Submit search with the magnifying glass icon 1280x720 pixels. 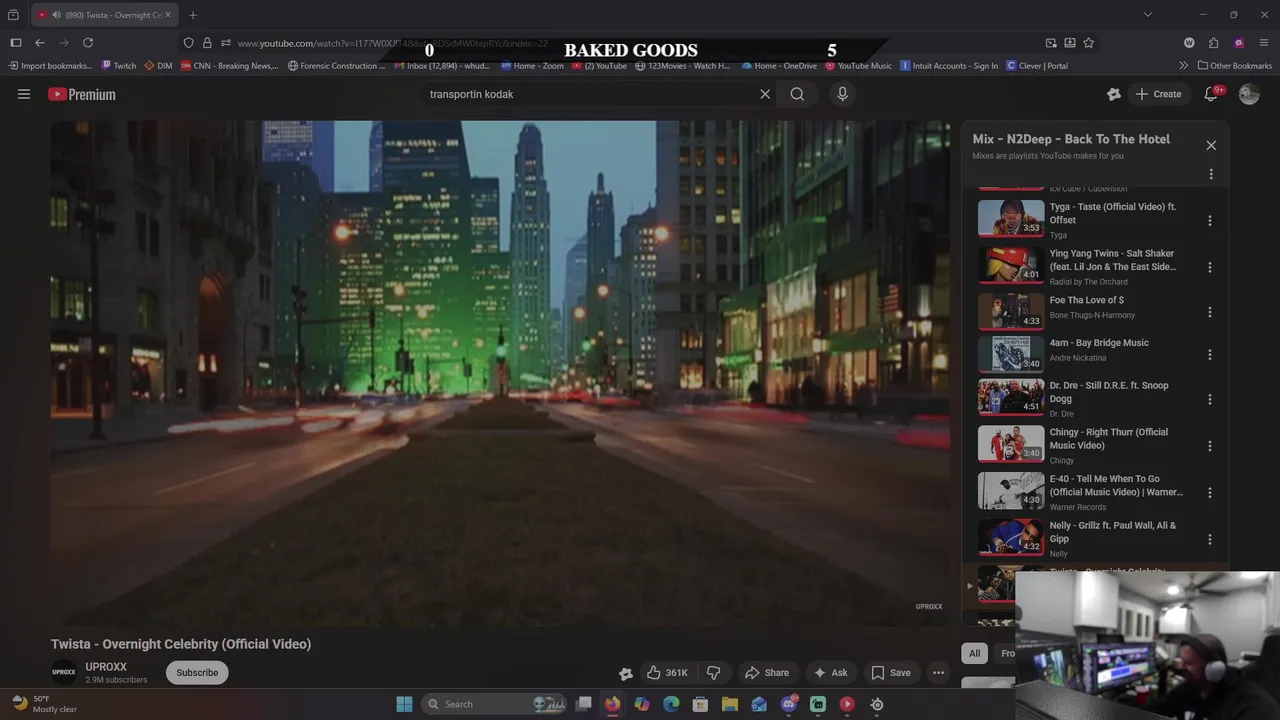tap(797, 94)
